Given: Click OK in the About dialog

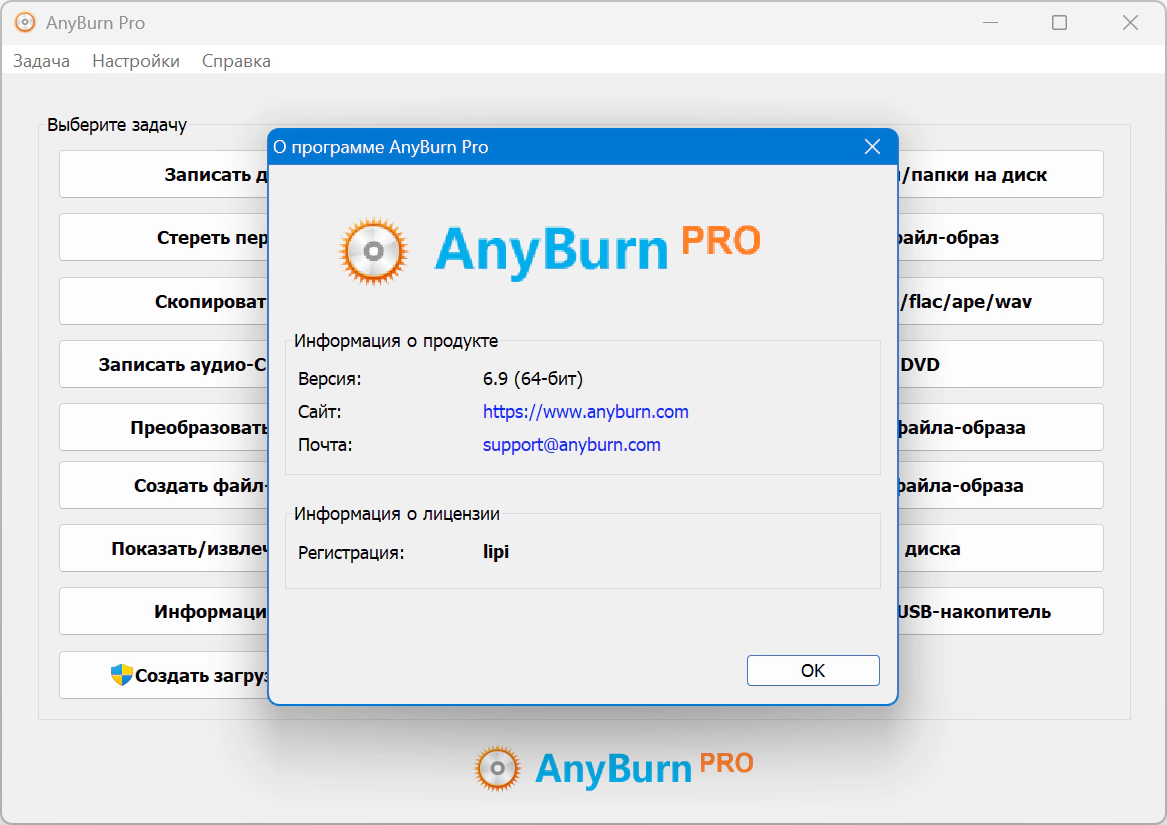Looking at the screenshot, I should pos(813,670).
